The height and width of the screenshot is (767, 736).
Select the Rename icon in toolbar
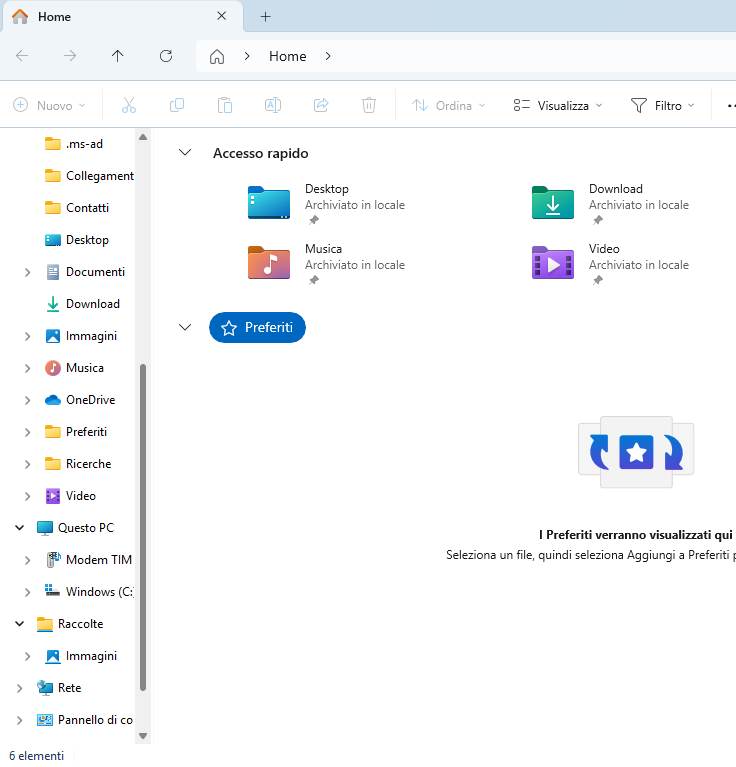pos(272,105)
